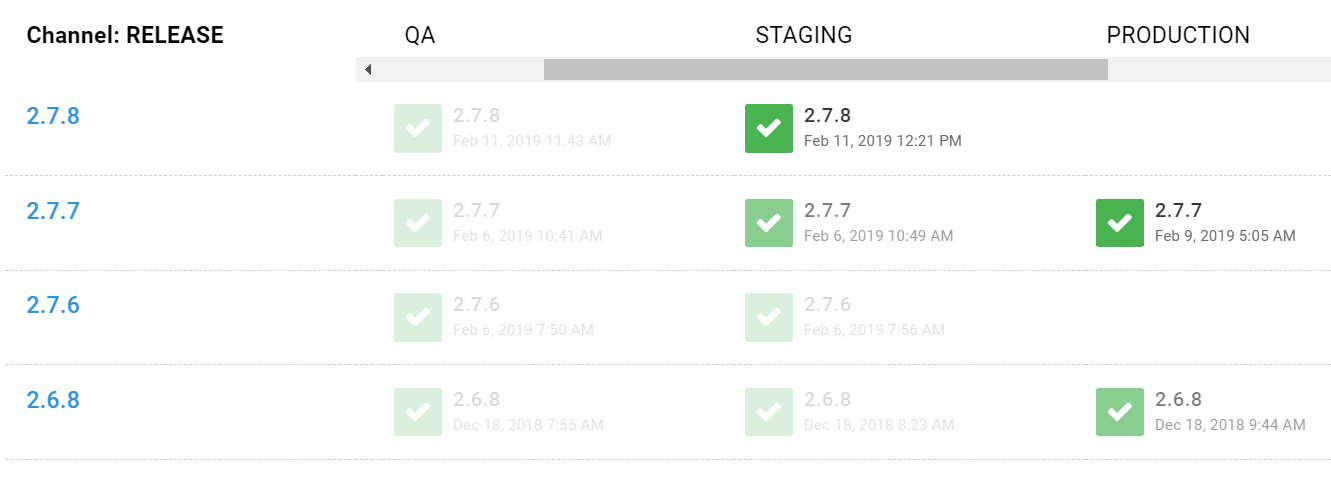Click the 2.7.6 QA success checkmark icon
This screenshot has width=1331, height=489.
pyautogui.click(x=418, y=317)
